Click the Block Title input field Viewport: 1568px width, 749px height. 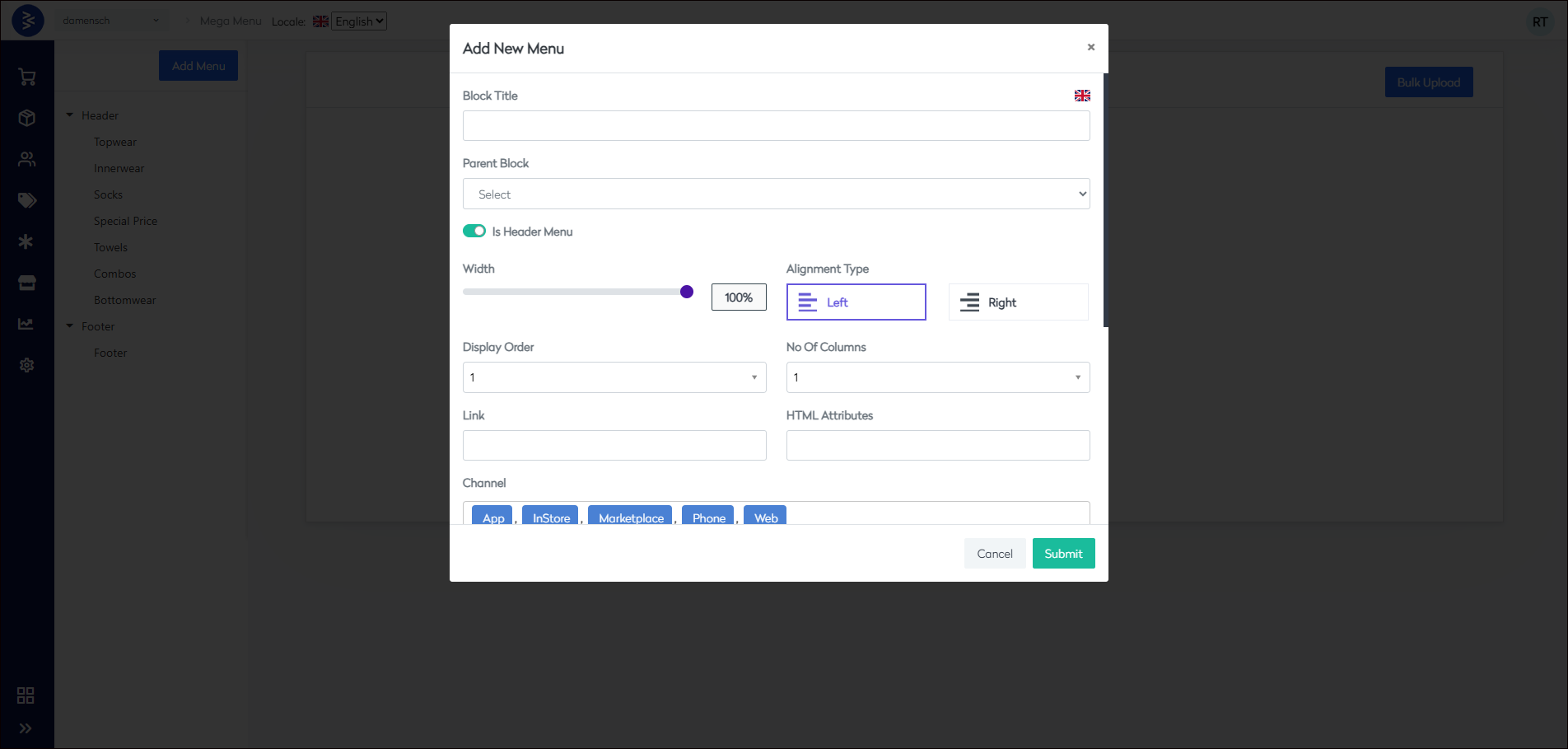pyautogui.click(x=776, y=126)
